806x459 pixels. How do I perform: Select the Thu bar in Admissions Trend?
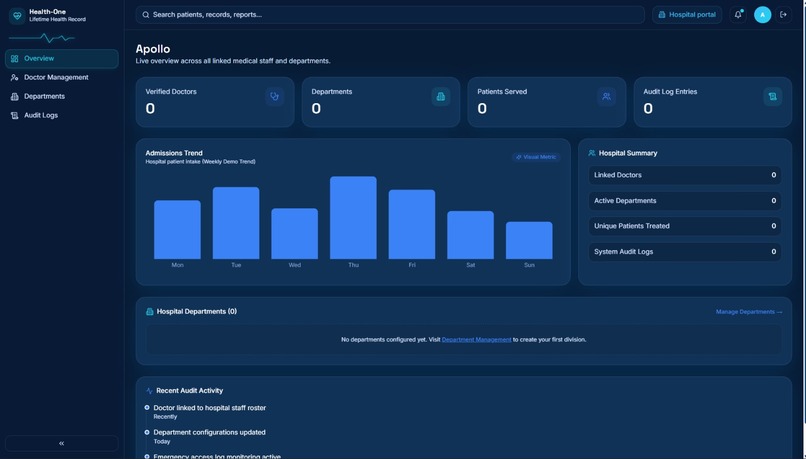(x=353, y=218)
